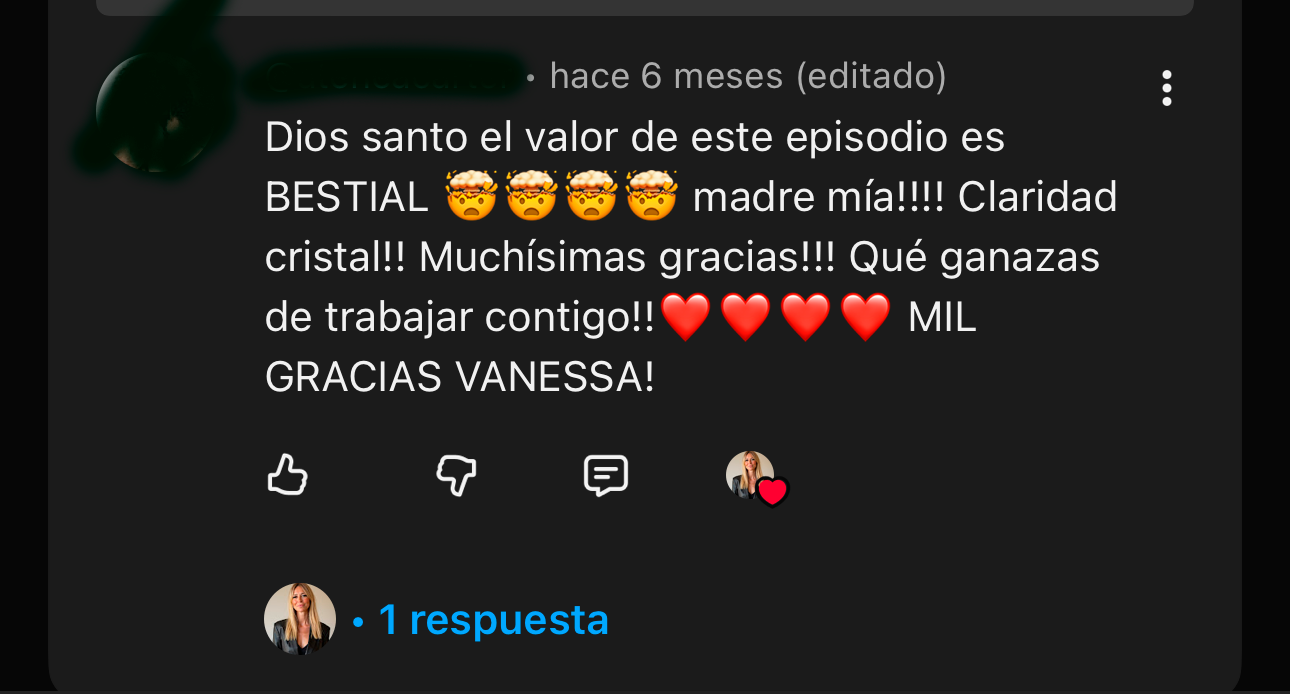Open the three-dot comment options menu
This screenshot has height=694, width=1290.
click(x=1166, y=88)
